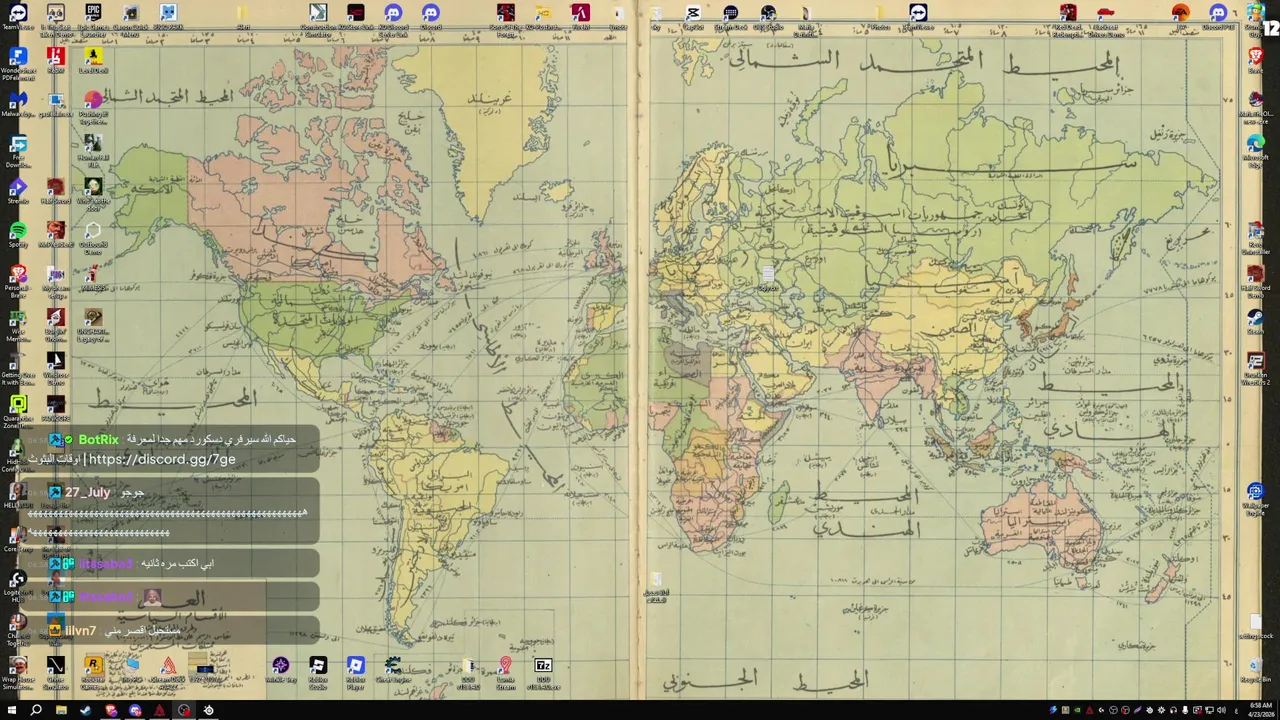
Task: Launch the Logitech G HUB desktop shortcut
Action: point(18,583)
